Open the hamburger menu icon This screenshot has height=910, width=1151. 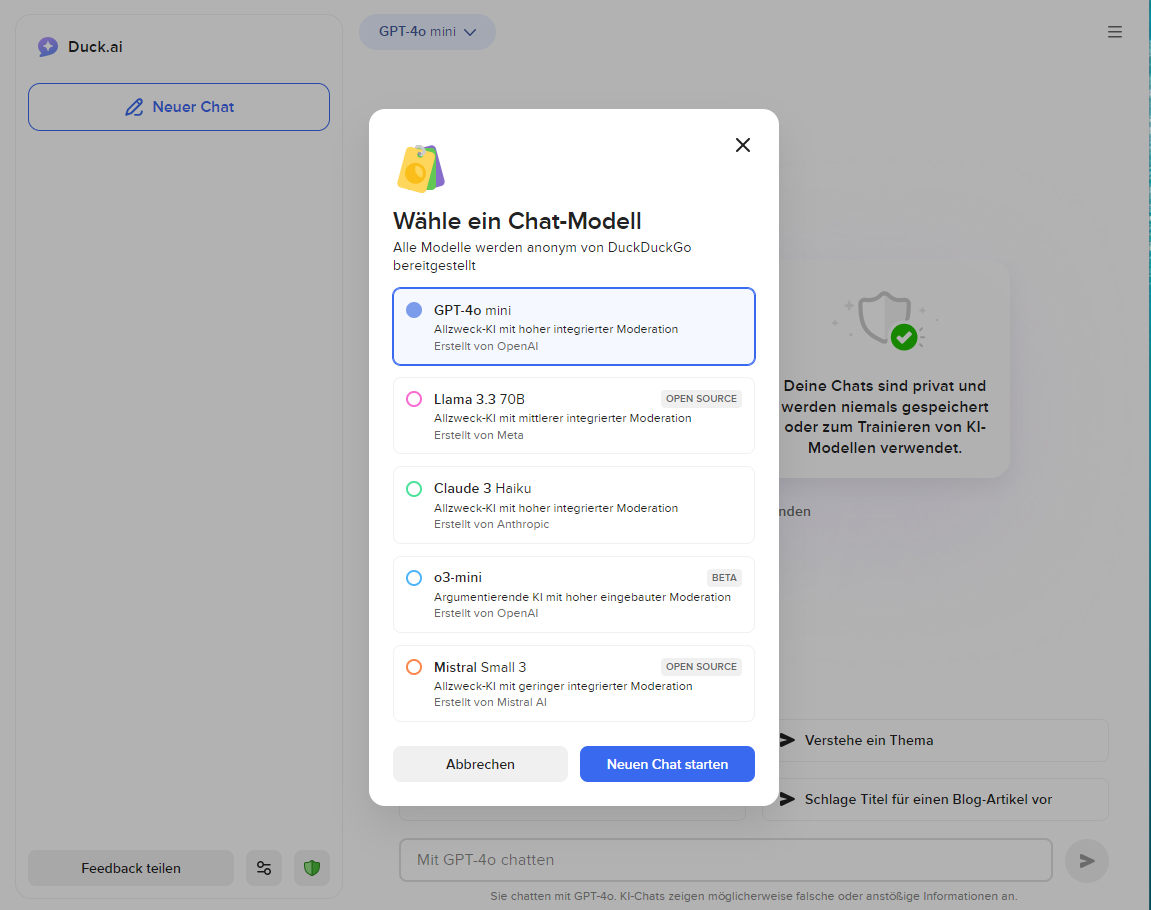(x=1115, y=31)
